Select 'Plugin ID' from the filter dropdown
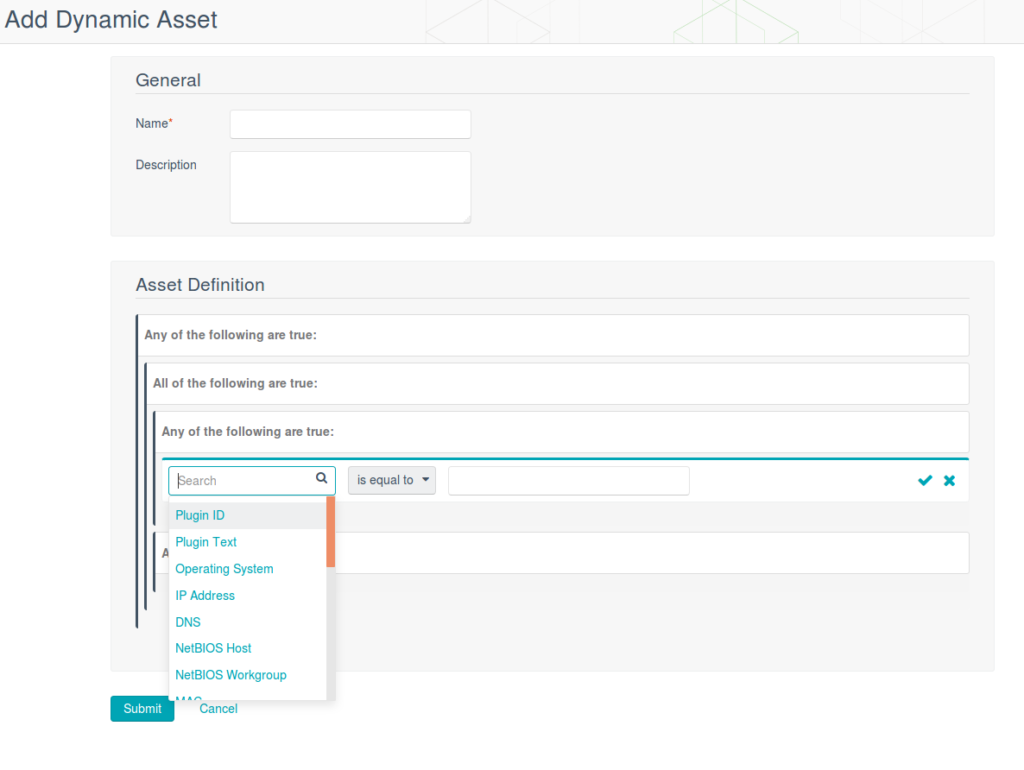The height and width of the screenshot is (770, 1024). point(199,514)
